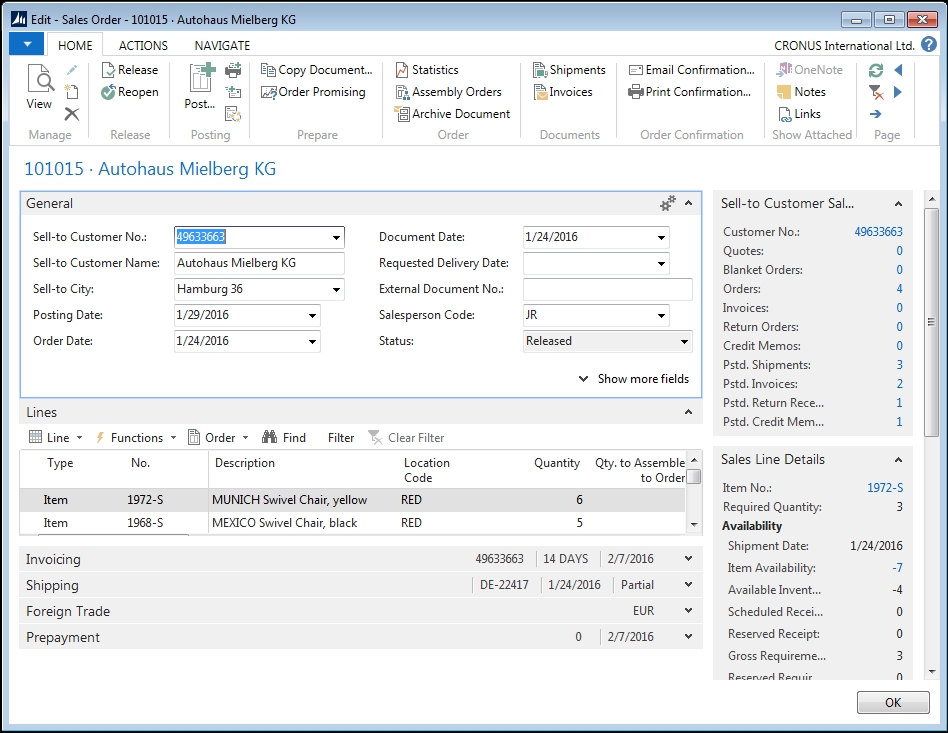Delete the order using the X icon

72,114
